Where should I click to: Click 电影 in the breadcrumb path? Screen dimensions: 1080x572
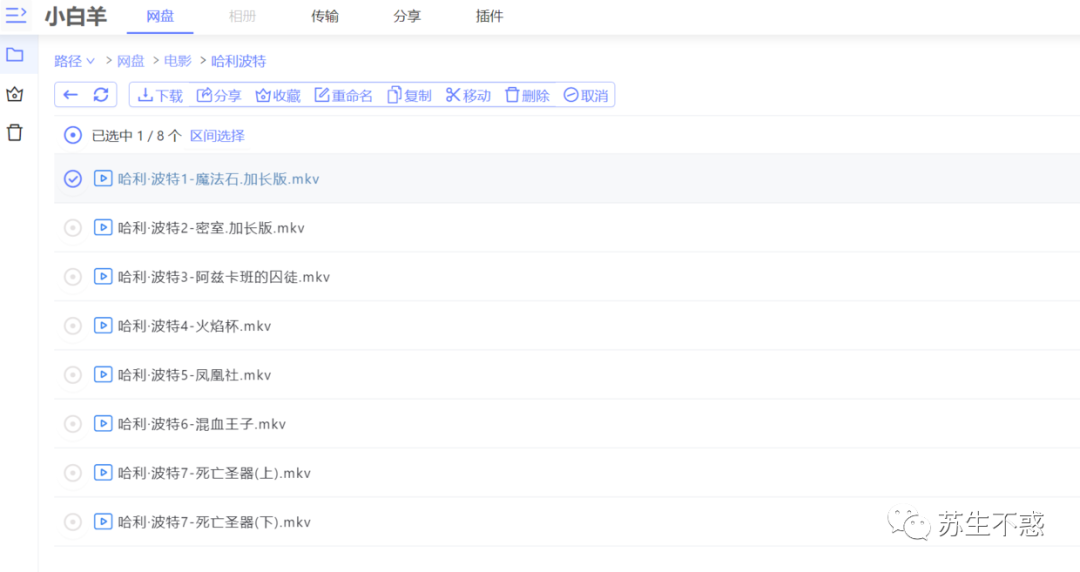click(x=178, y=61)
